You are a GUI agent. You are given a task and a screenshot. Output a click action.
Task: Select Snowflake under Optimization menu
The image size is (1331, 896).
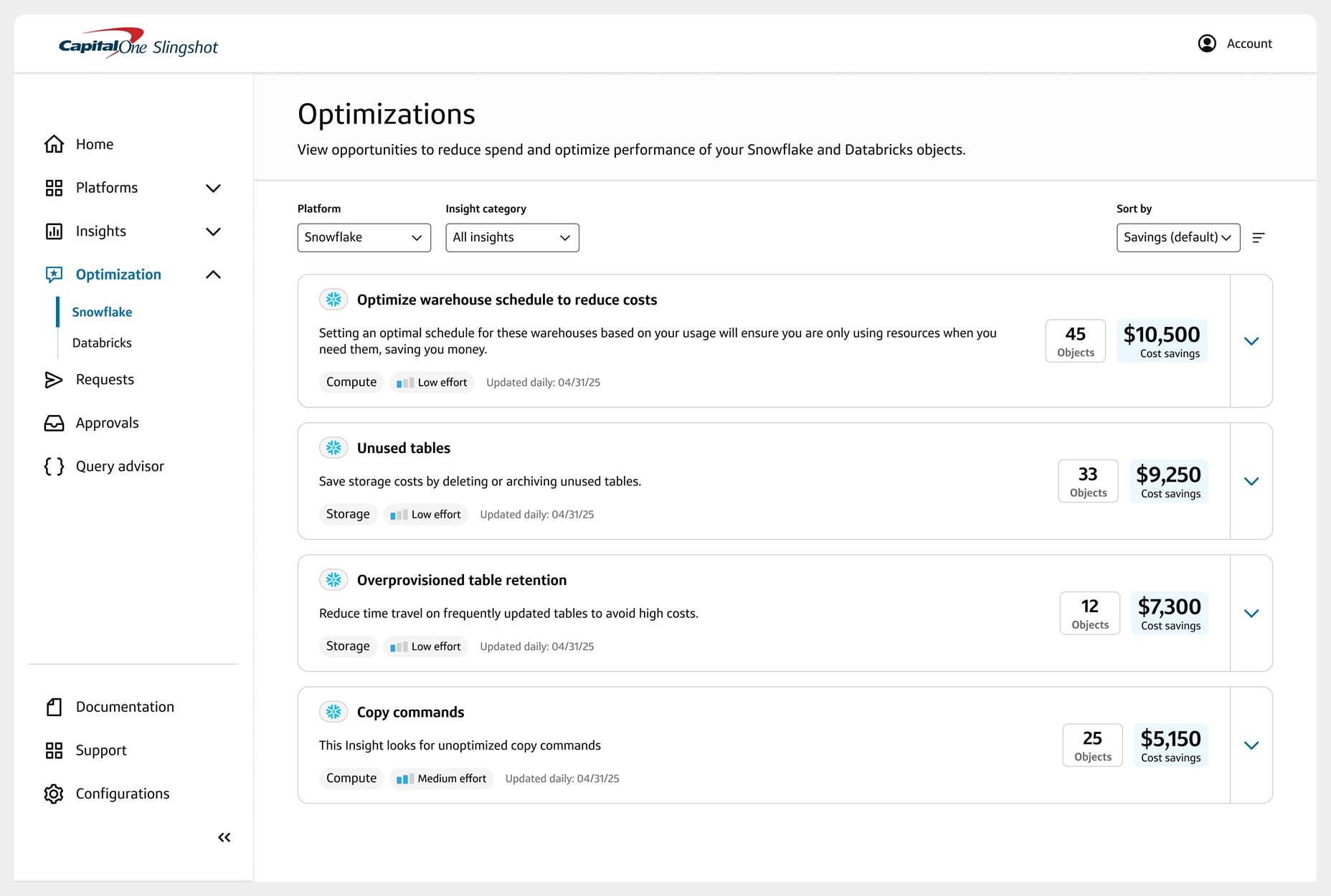click(x=101, y=312)
